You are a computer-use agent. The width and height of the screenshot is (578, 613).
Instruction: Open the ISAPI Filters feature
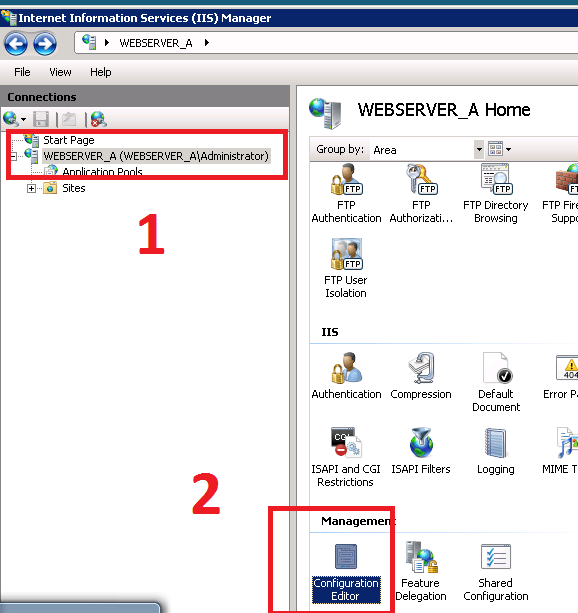(x=421, y=451)
